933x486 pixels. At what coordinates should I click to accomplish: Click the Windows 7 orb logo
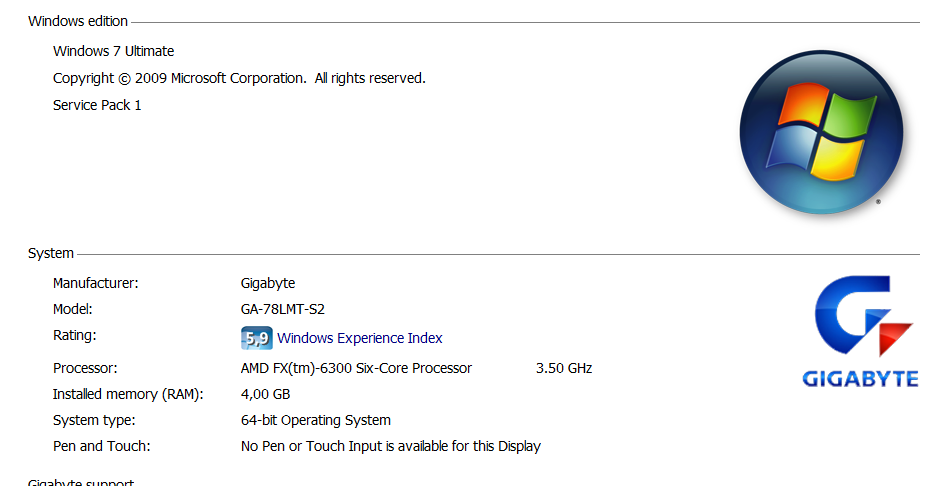point(821,132)
